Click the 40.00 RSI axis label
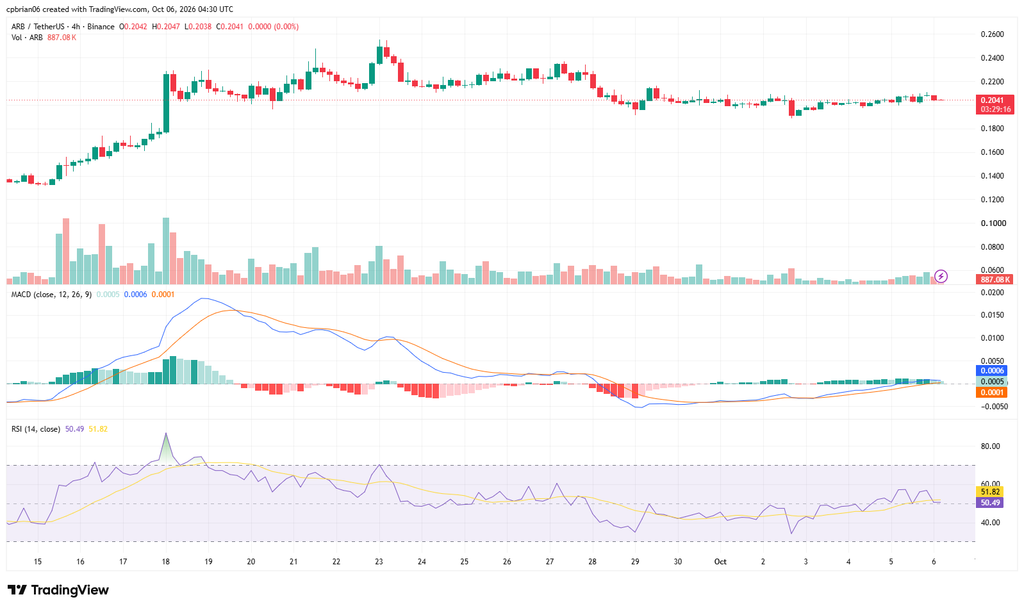 [990, 522]
